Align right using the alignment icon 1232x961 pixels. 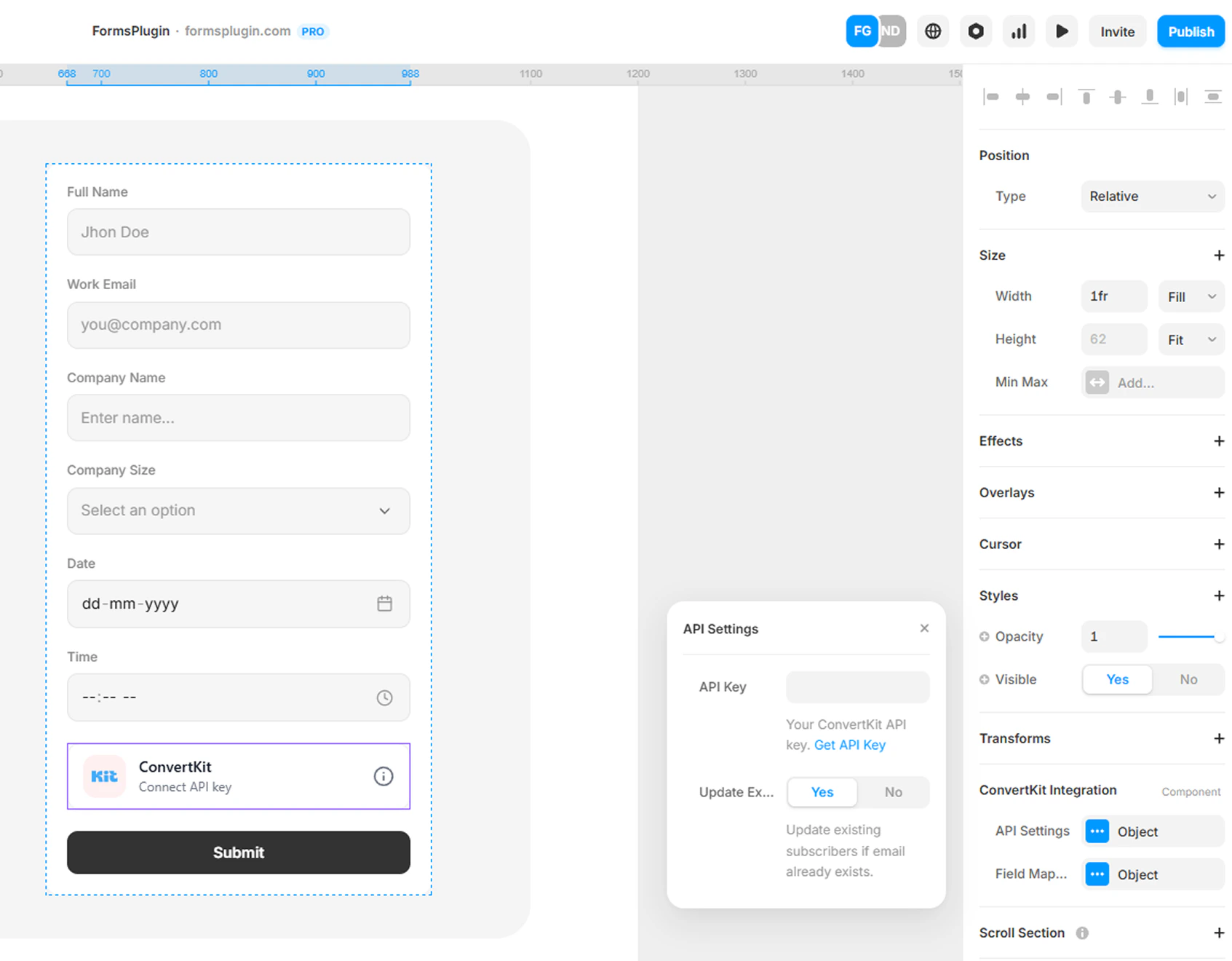(1054, 96)
